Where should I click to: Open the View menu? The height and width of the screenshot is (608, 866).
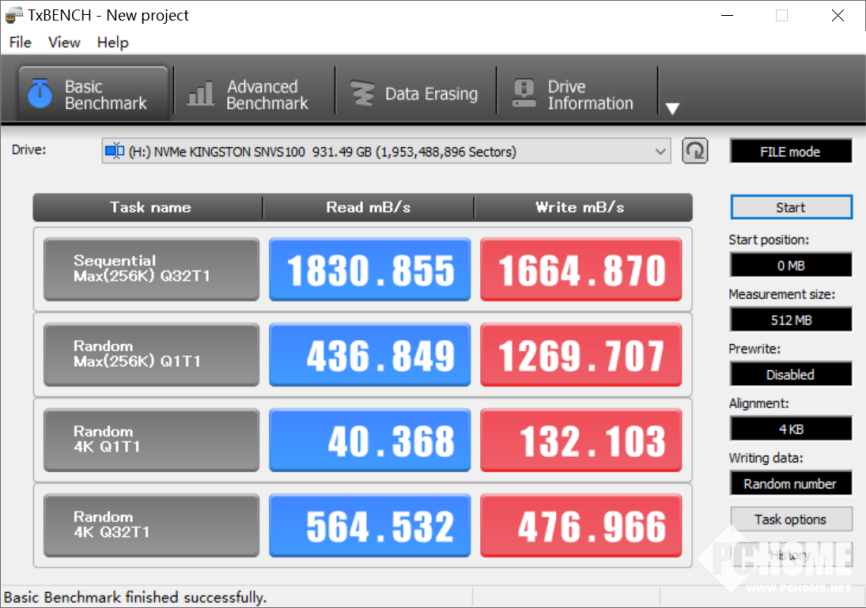coord(64,42)
